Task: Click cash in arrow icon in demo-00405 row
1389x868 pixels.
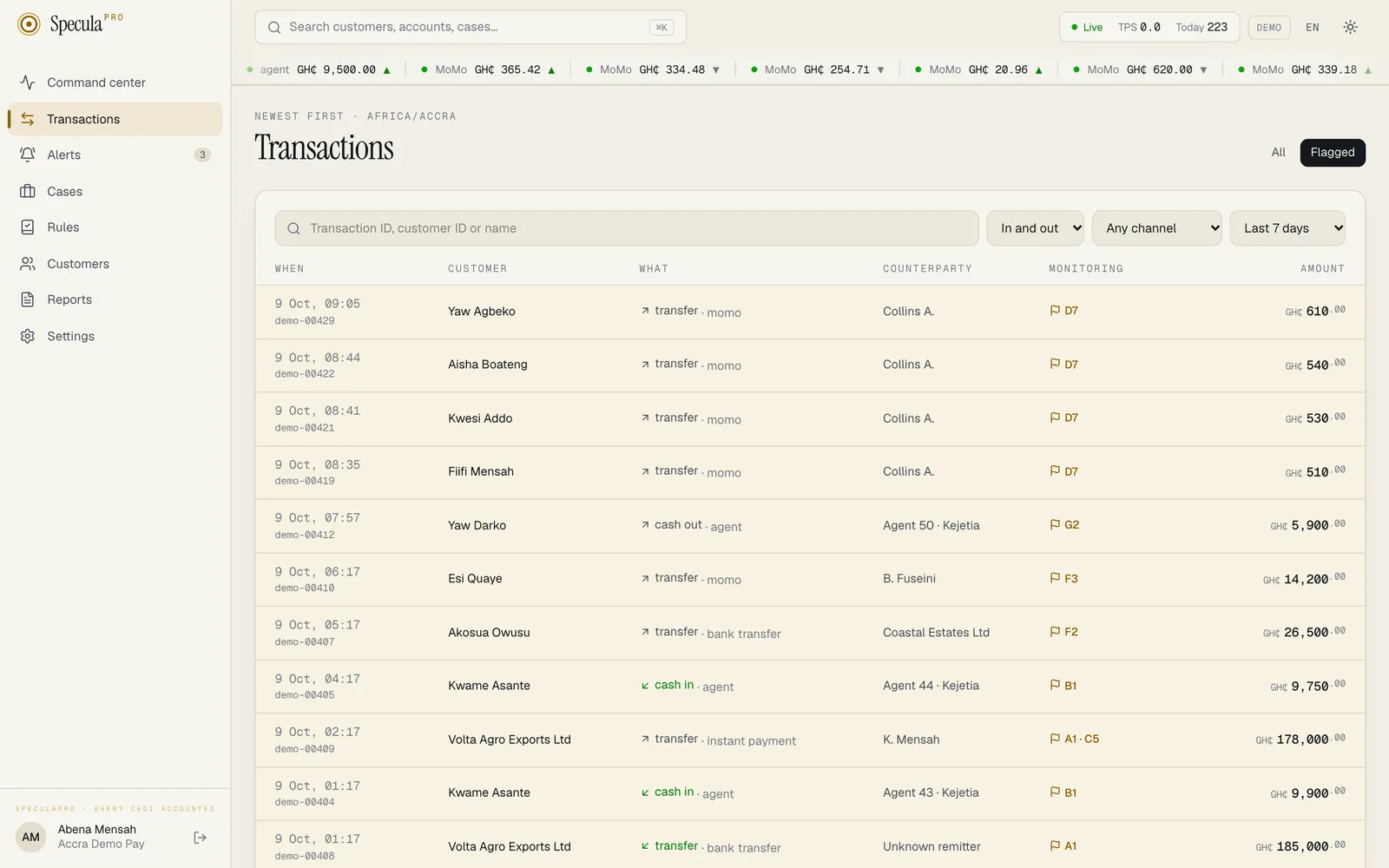Action: coord(645,686)
